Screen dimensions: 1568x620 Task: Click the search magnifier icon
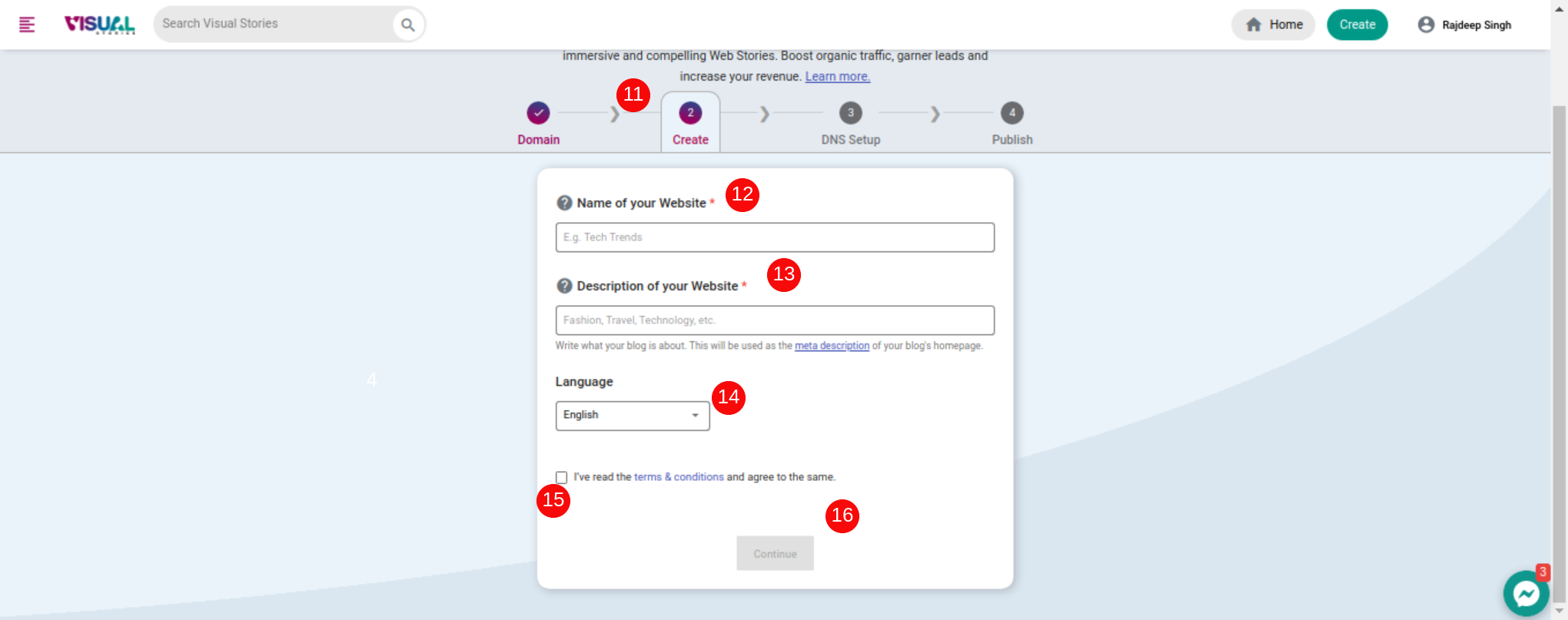(x=408, y=24)
